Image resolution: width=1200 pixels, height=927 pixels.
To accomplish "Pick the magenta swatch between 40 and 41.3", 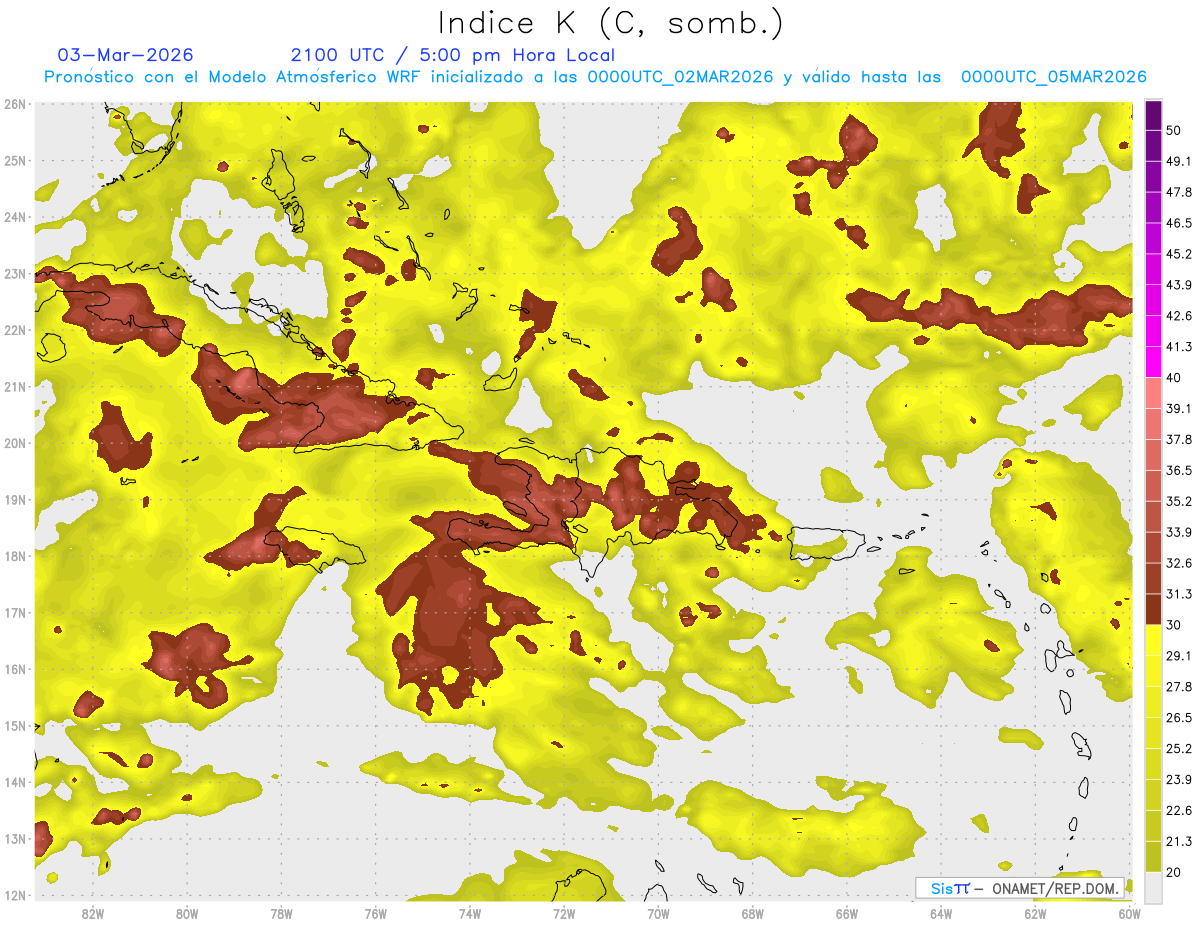I will (1153, 362).
